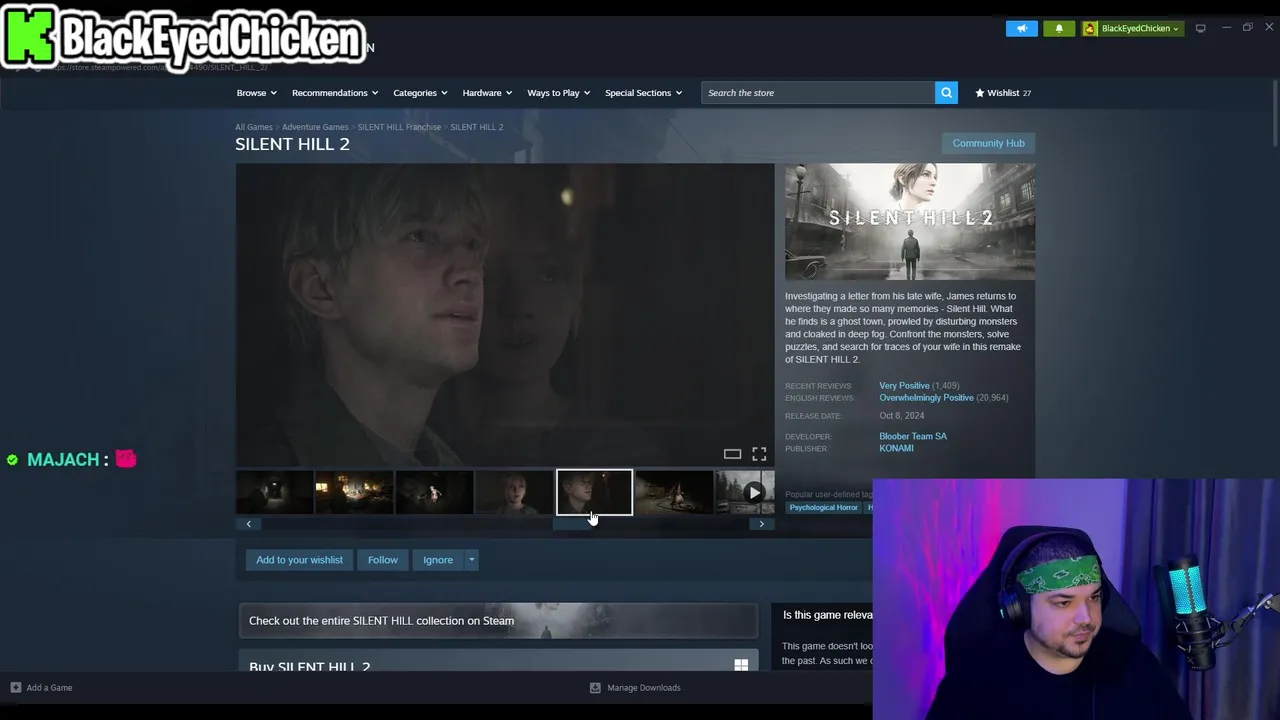This screenshot has height=720, width=1280.
Task: Expand the Ways to Play menu
Action: 558,93
